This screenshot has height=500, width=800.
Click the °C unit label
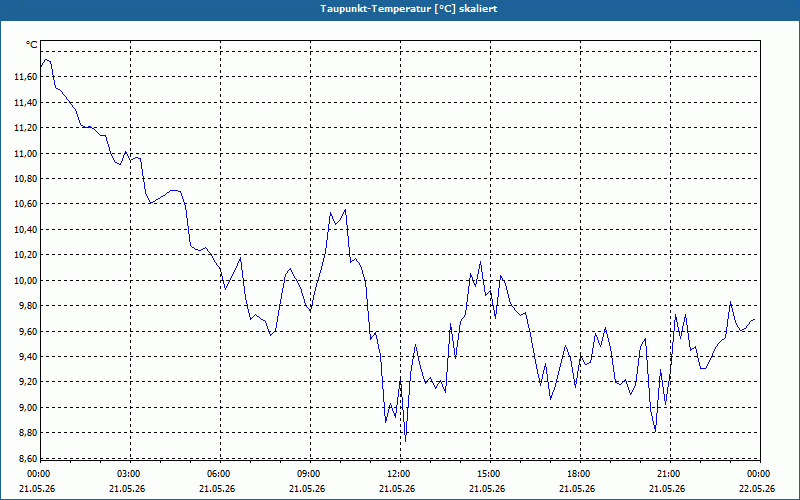coord(32,45)
